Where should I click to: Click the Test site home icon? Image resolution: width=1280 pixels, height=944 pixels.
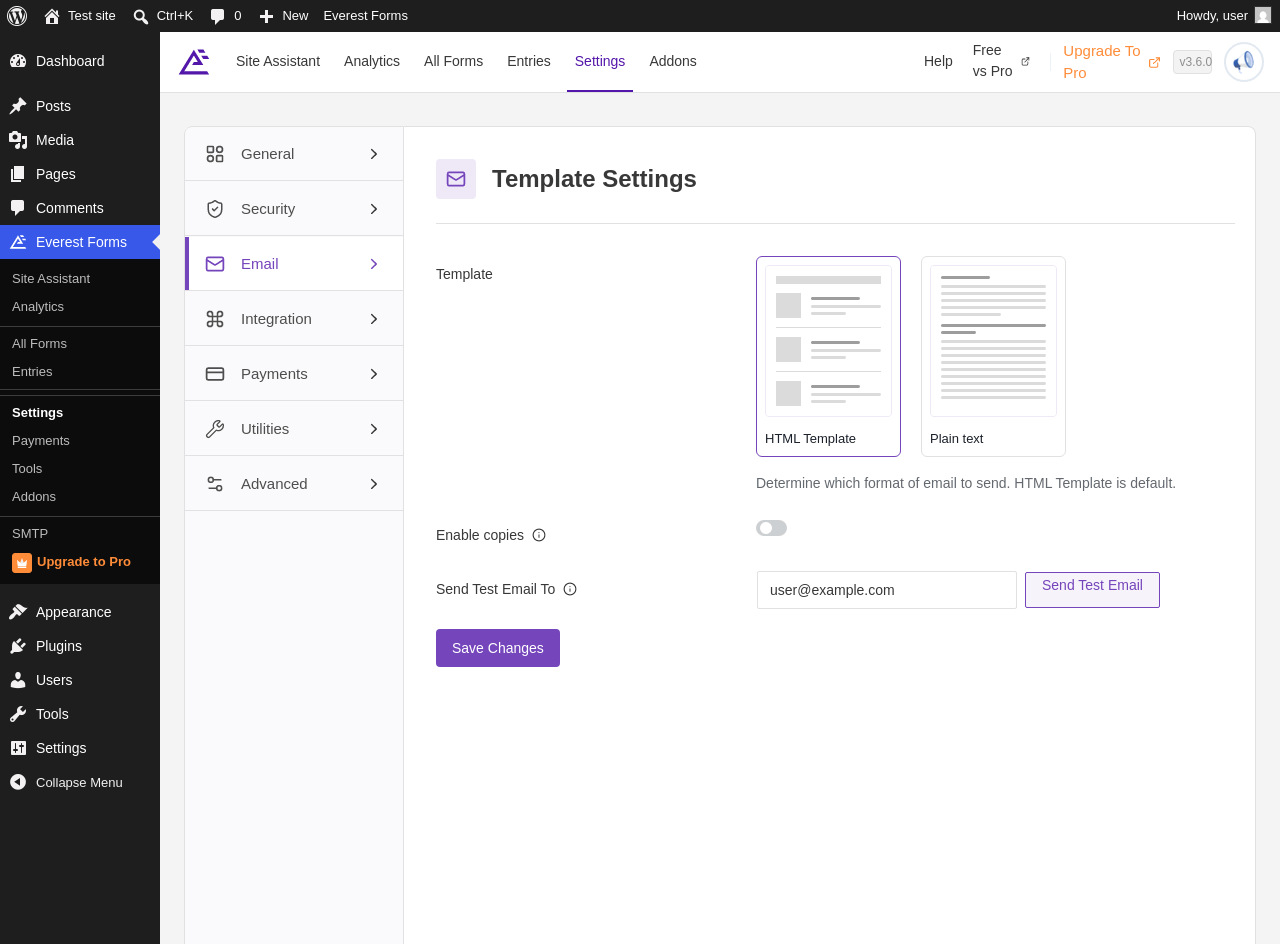pyautogui.click(x=52, y=16)
